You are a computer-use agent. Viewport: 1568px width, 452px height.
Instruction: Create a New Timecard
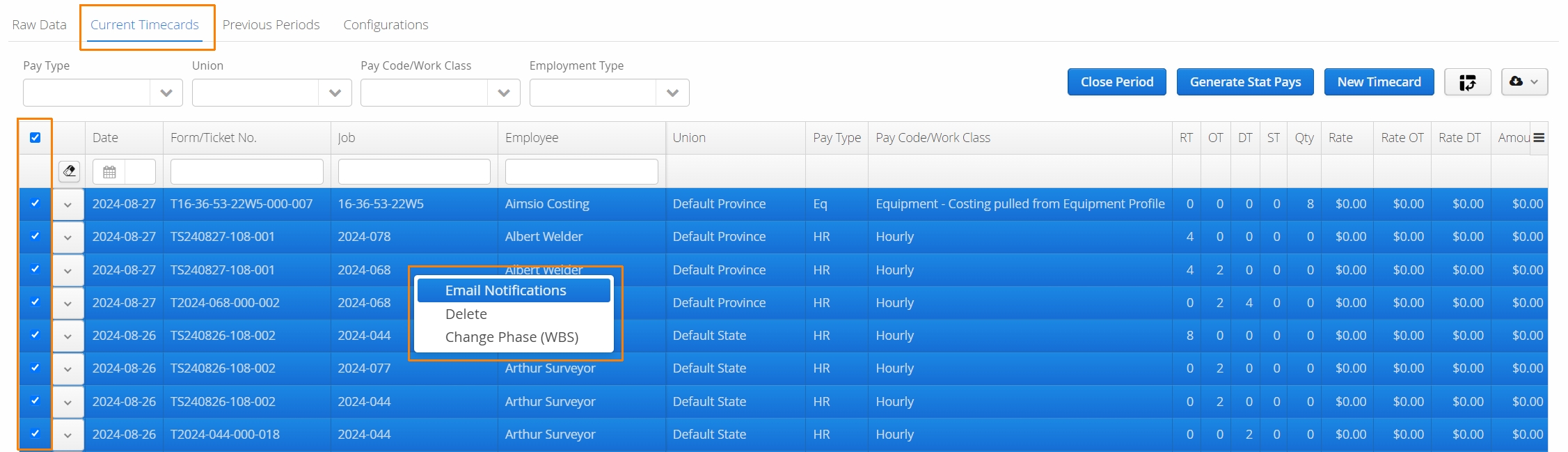(1379, 82)
